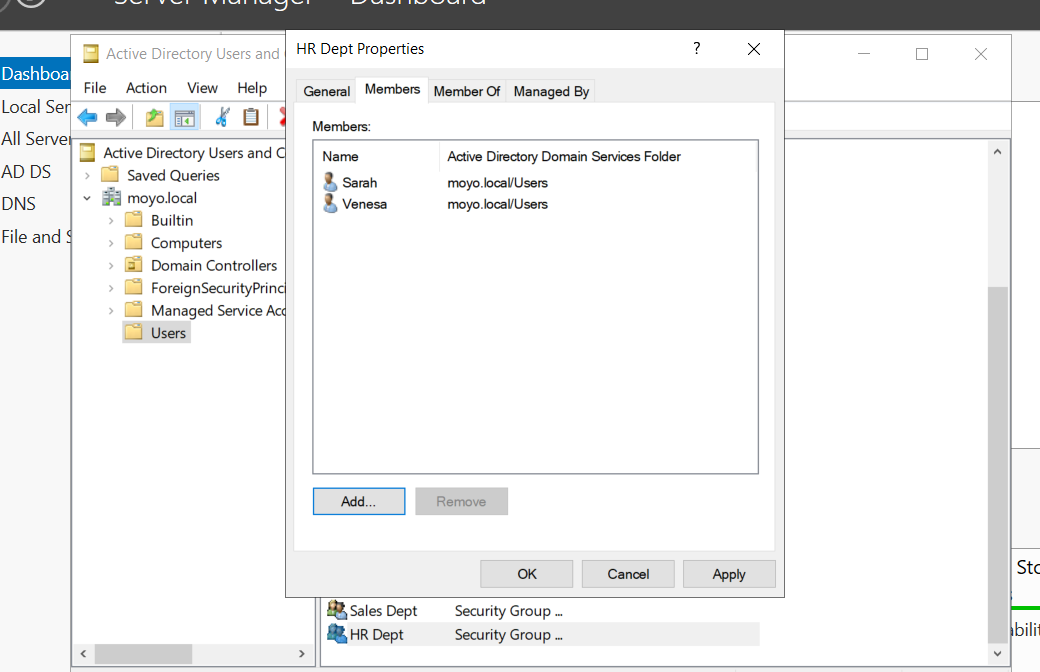
Task: Click the Name column header in Members
Action: coord(341,156)
